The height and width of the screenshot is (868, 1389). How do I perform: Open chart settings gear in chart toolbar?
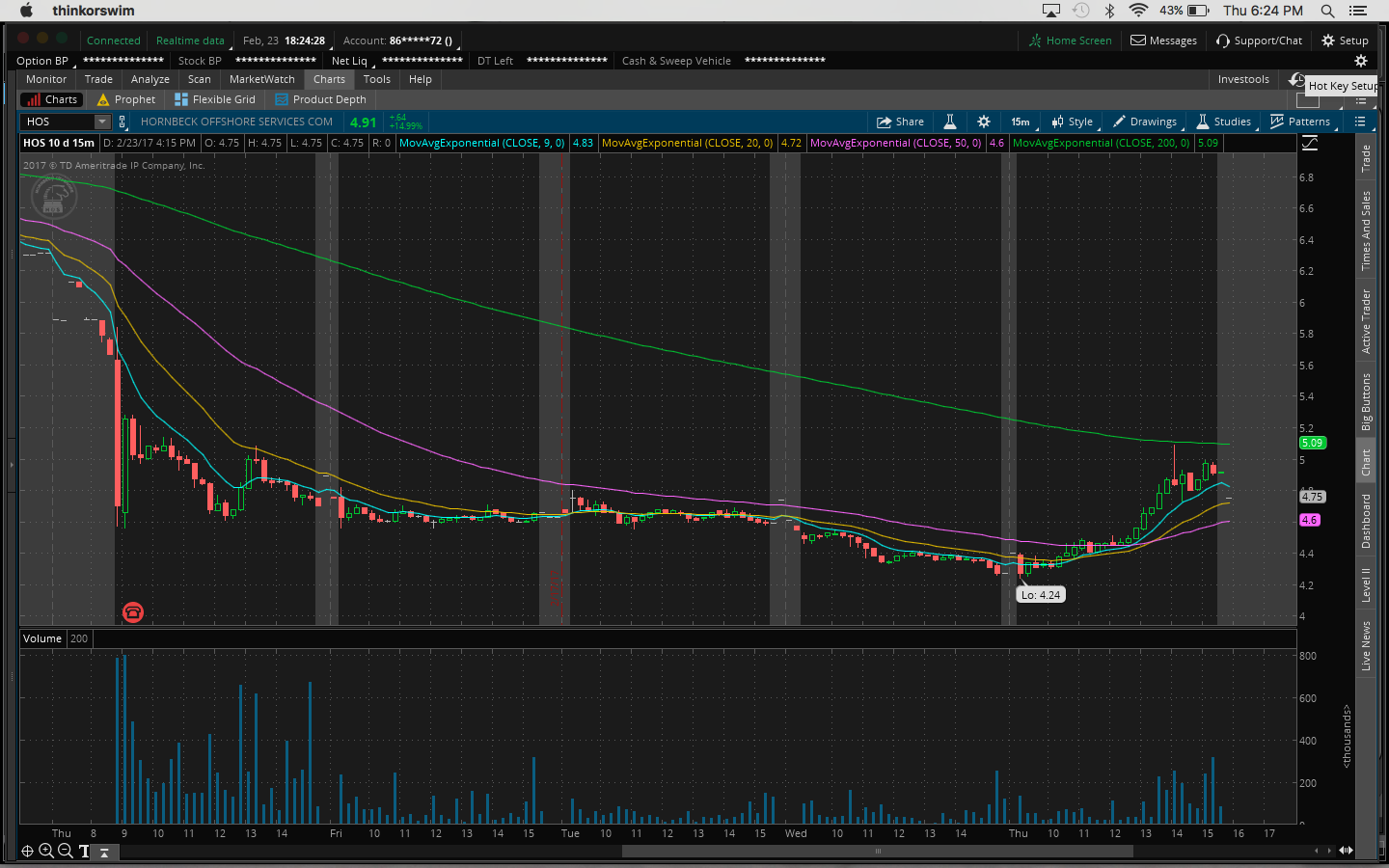[x=983, y=122]
